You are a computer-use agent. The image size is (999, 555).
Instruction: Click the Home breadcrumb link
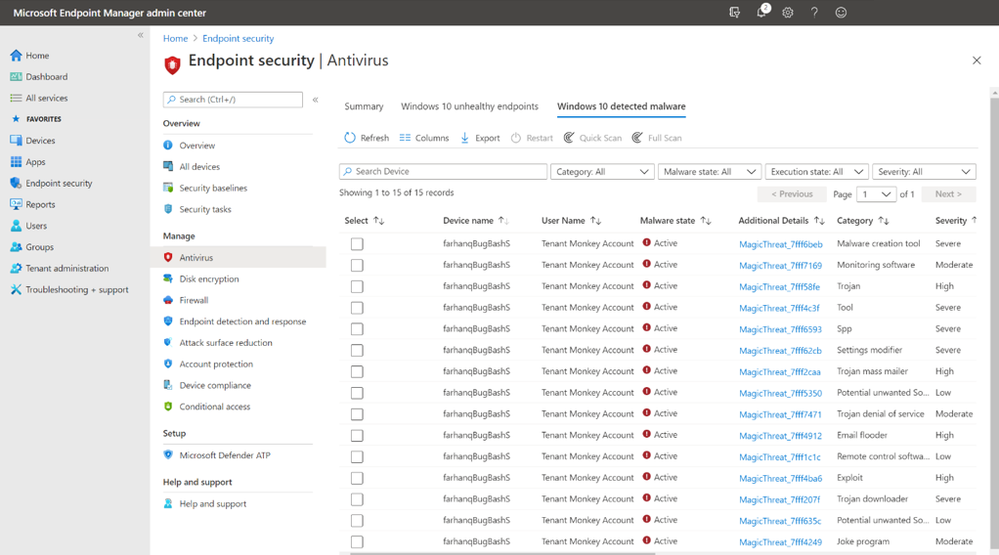coord(175,38)
